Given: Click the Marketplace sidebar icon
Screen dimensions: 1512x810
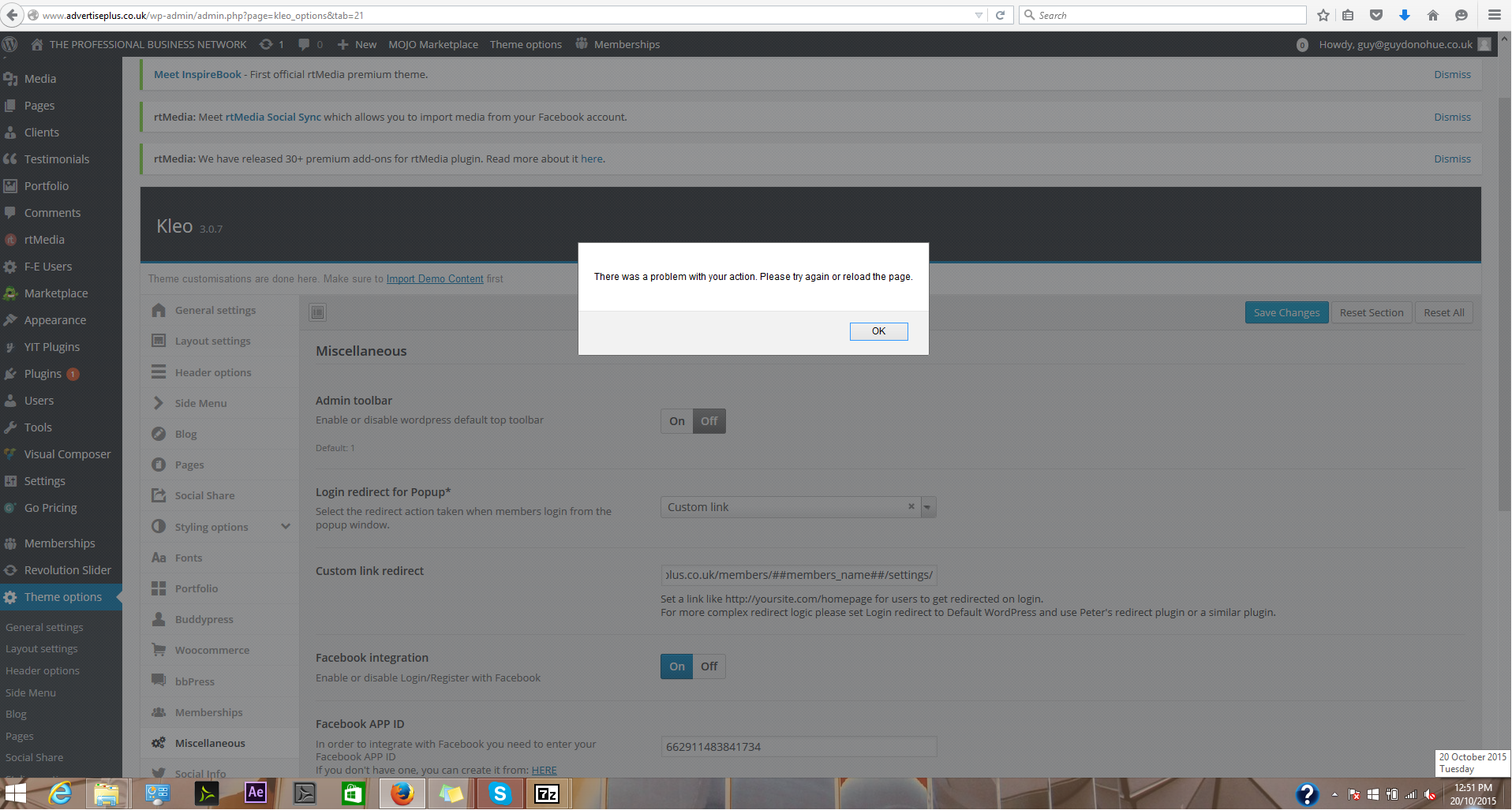Looking at the screenshot, I should click(x=10, y=293).
